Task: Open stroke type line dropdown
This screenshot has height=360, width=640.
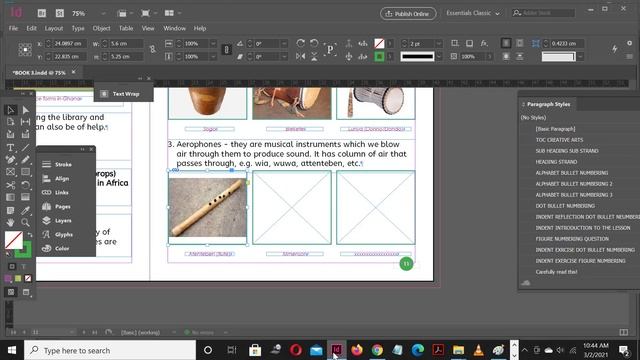Action: (x=439, y=56)
